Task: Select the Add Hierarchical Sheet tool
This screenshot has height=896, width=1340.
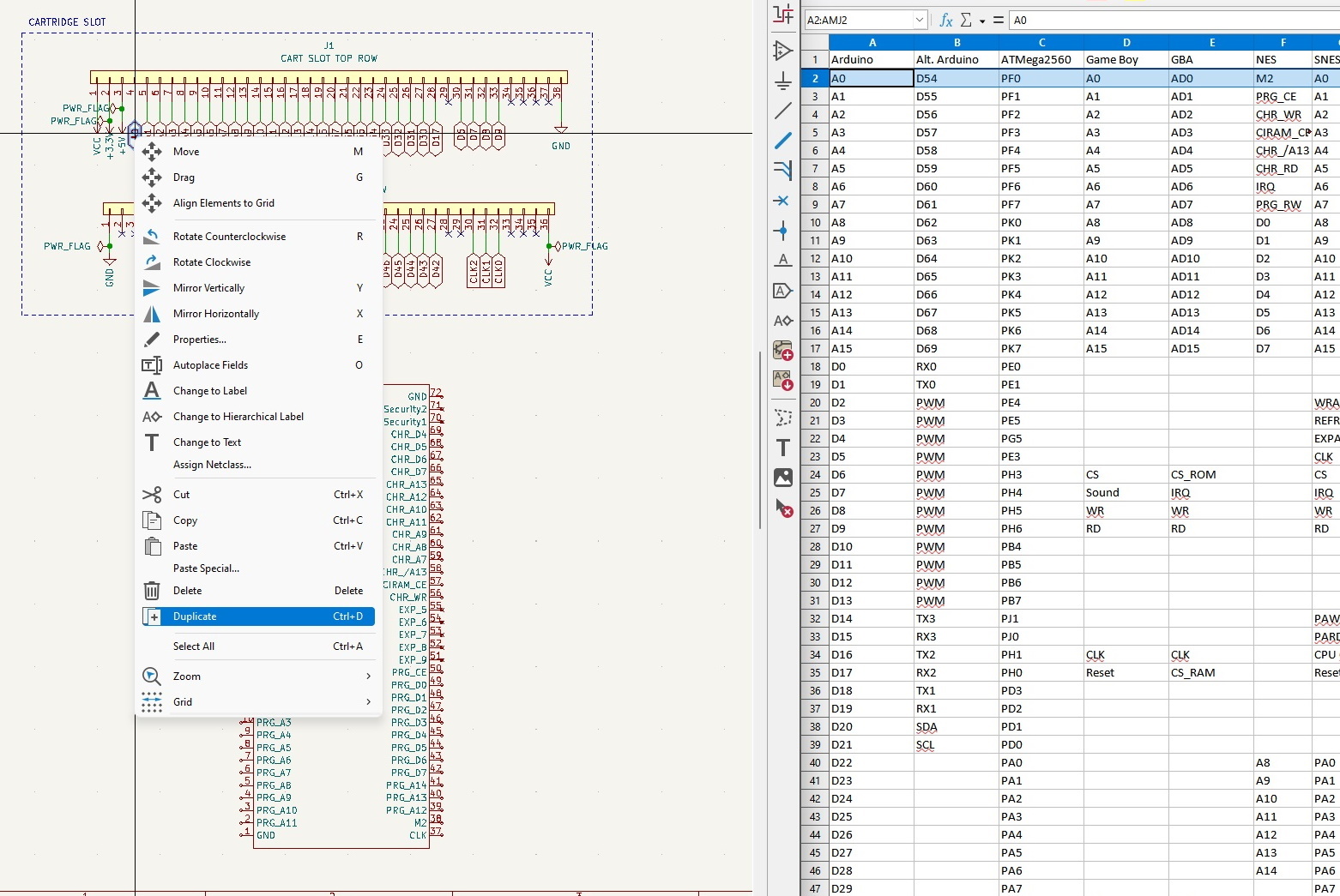Action: point(782,350)
